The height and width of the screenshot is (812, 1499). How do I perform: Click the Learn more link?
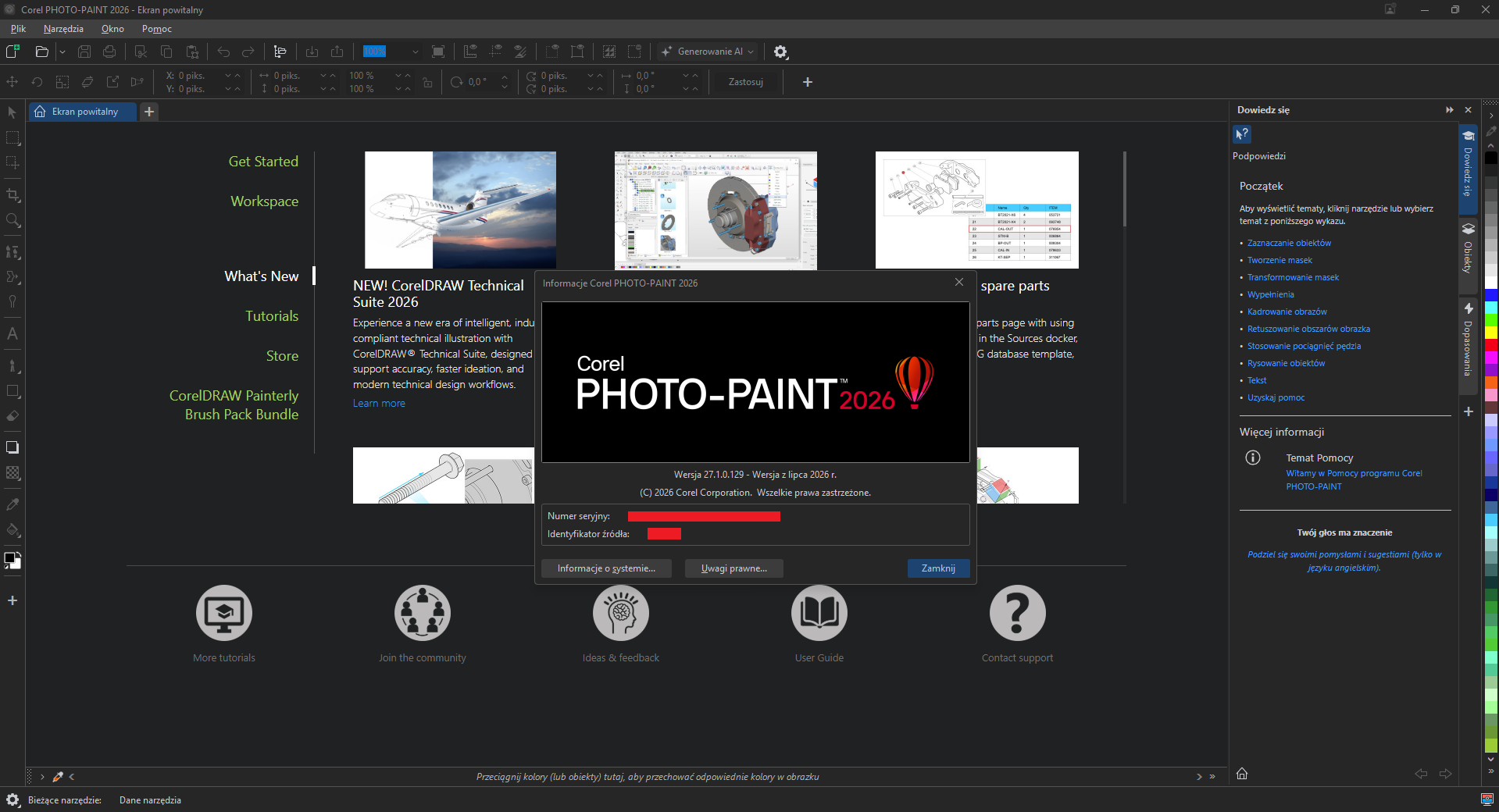coord(379,404)
